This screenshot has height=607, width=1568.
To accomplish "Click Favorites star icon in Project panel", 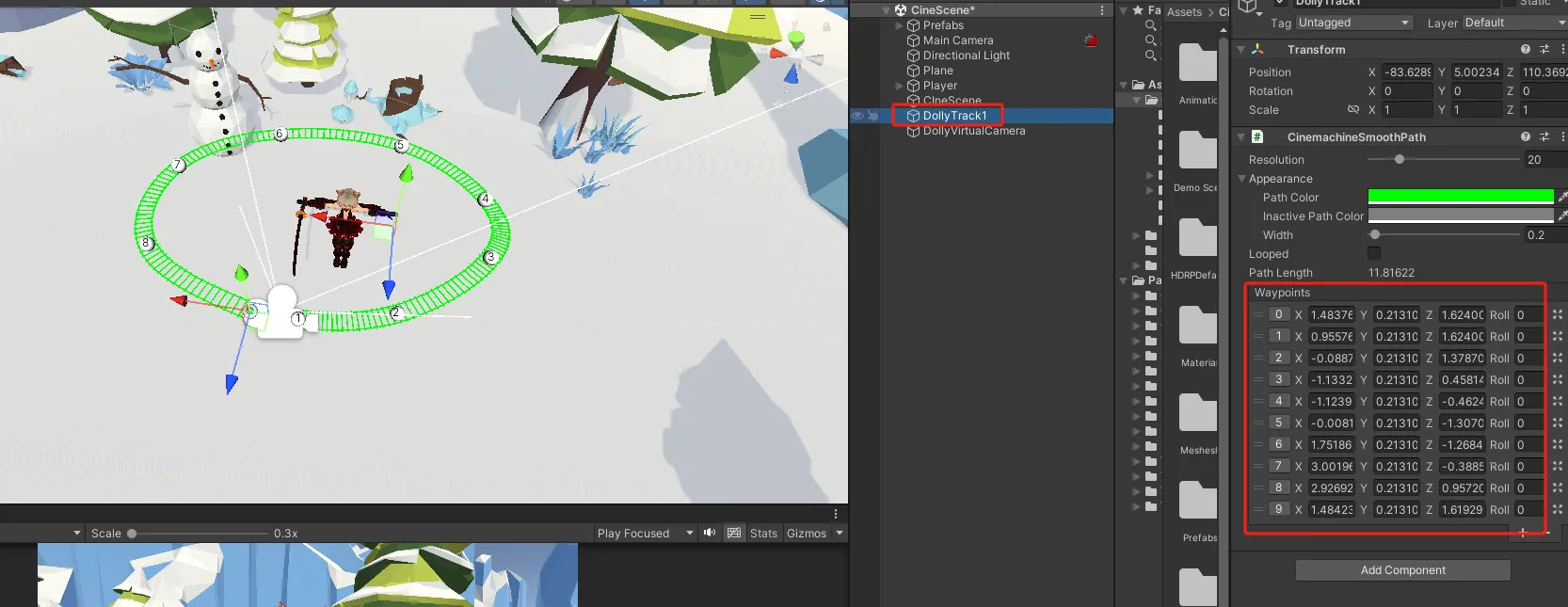I will tap(1138, 10).
